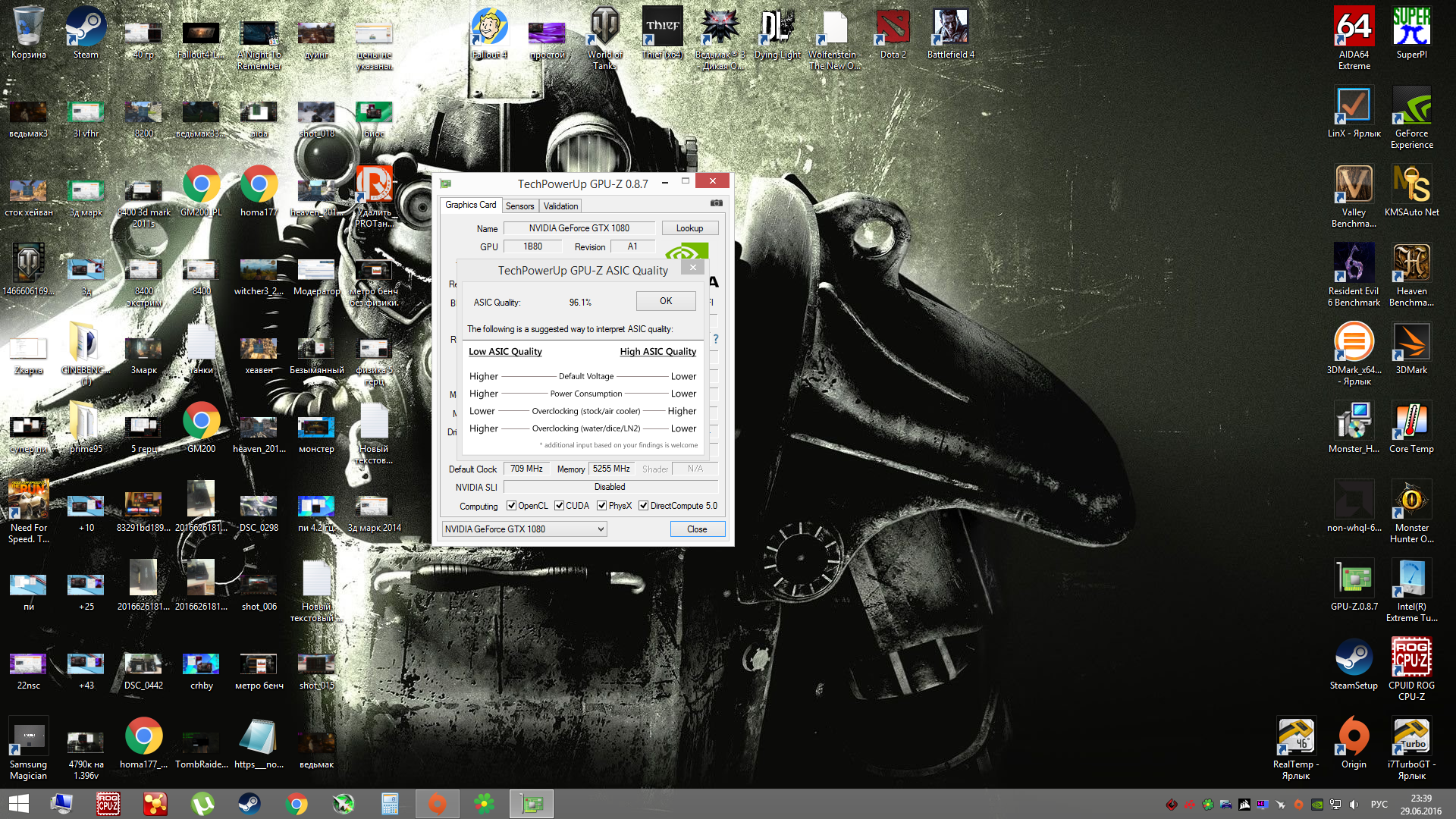
Task: Click the Chrome icon in taskbar
Action: [x=297, y=804]
